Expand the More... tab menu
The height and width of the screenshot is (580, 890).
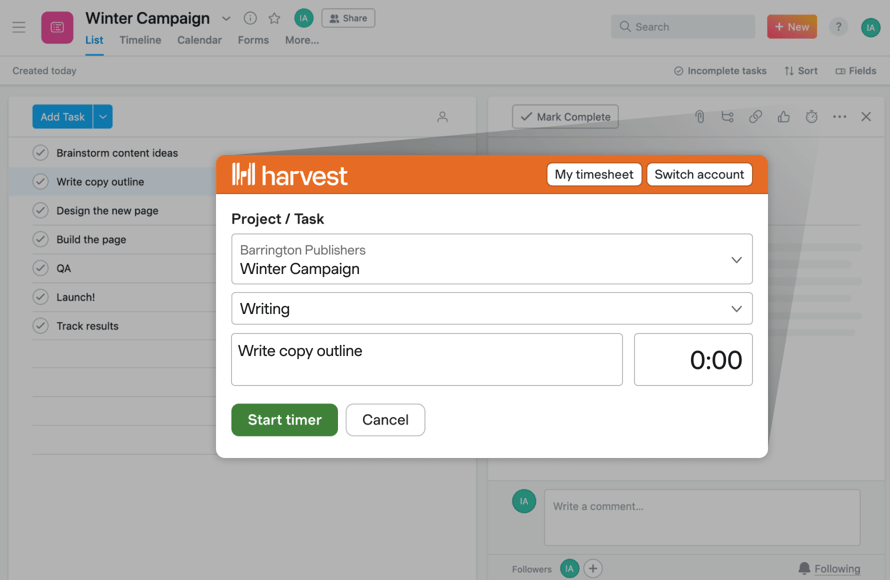pos(302,40)
